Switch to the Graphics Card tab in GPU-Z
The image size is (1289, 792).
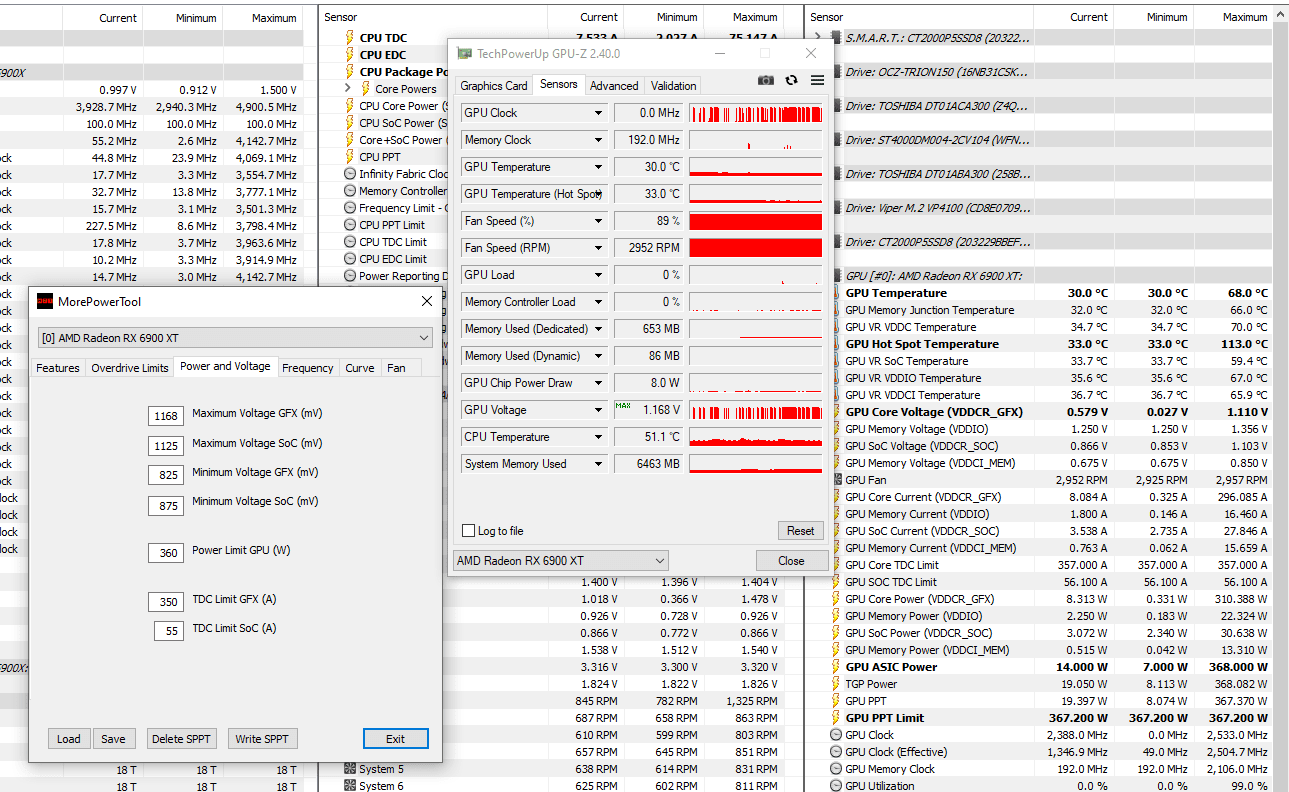[494, 86]
